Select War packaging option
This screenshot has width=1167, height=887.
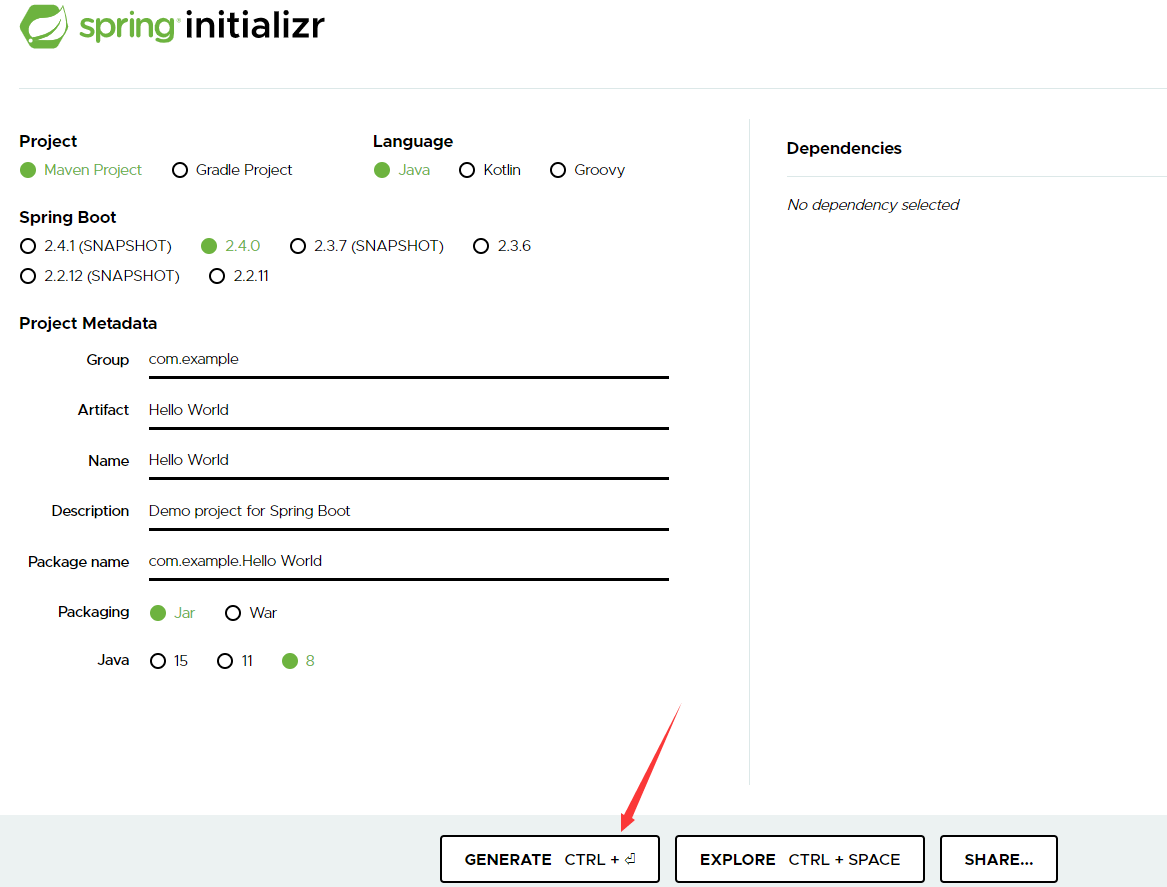pyautogui.click(x=251, y=612)
